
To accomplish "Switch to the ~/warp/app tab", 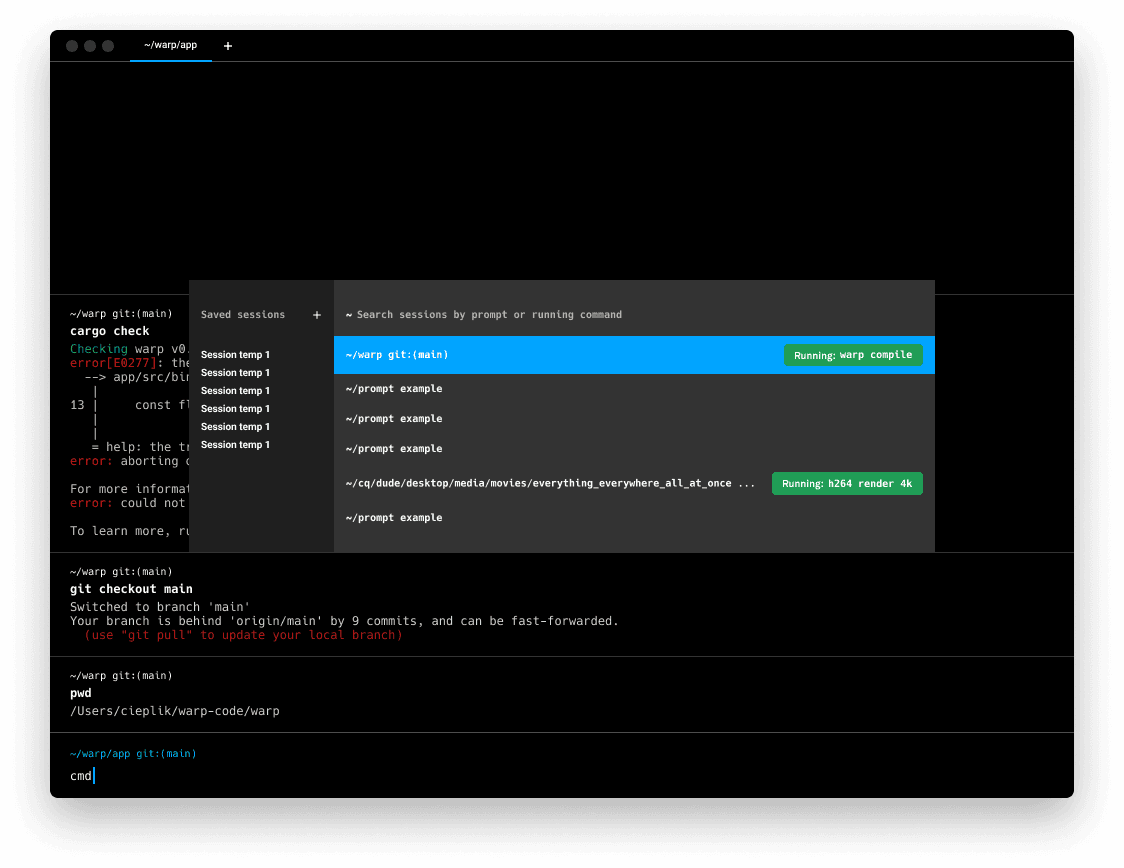I will tap(170, 45).
